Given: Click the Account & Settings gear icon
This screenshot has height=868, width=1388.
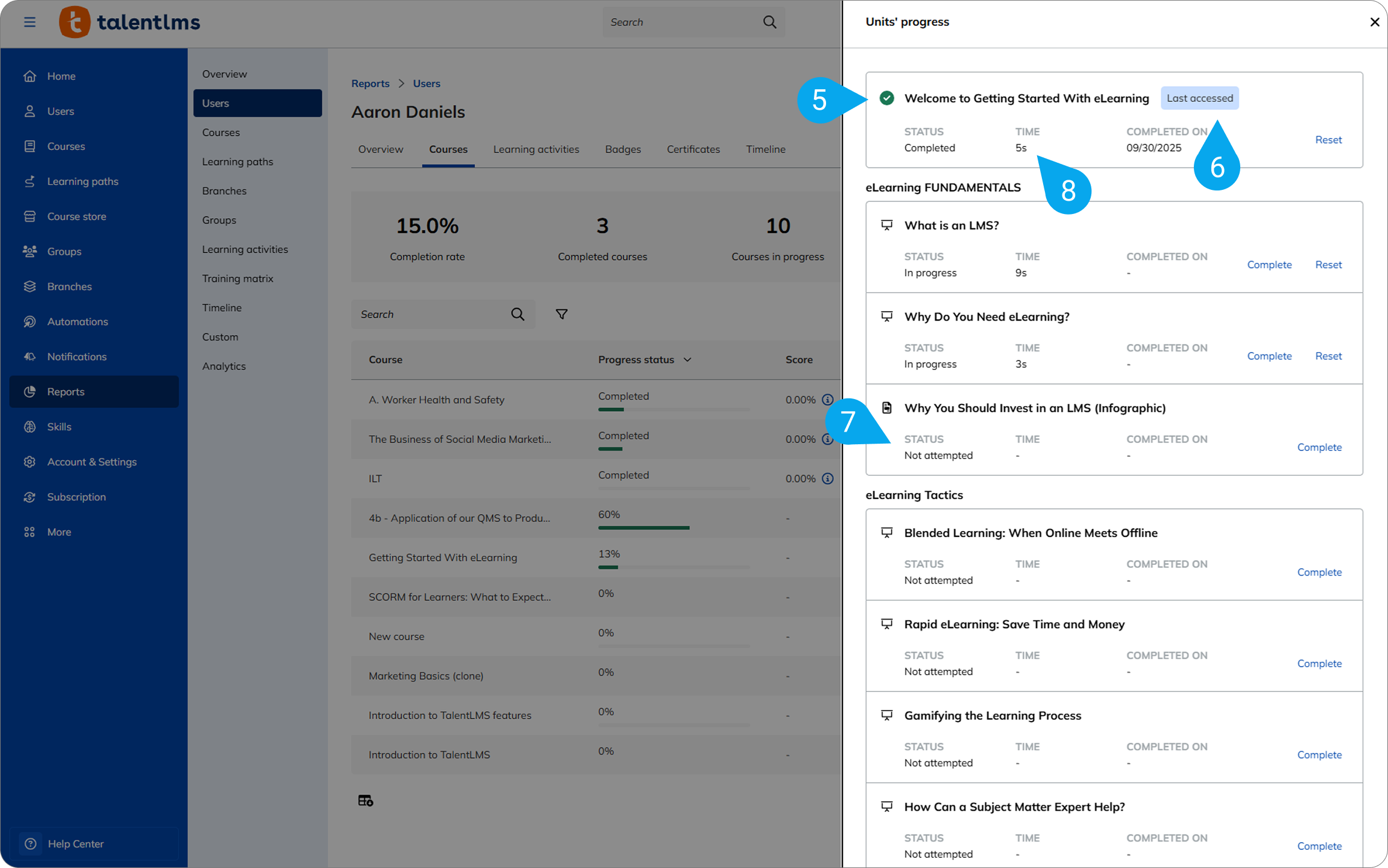Looking at the screenshot, I should pyautogui.click(x=30, y=462).
